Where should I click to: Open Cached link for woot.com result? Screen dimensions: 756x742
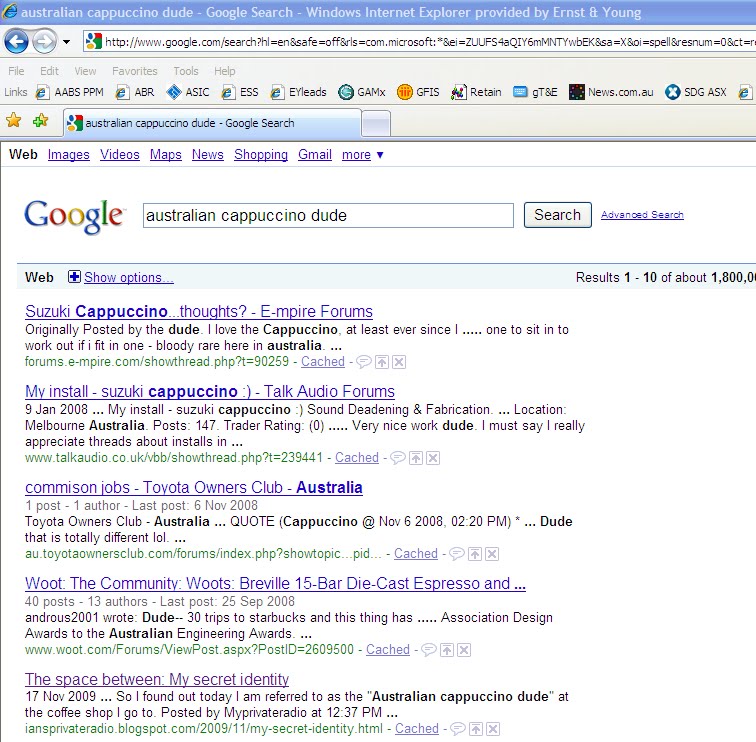coord(388,649)
